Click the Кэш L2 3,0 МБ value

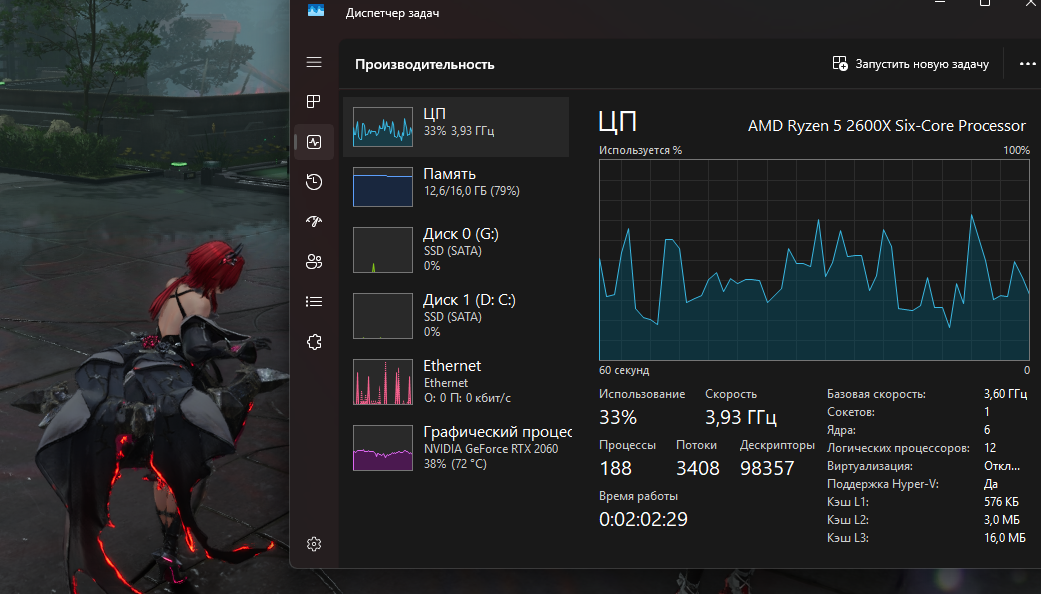(x=1002, y=520)
